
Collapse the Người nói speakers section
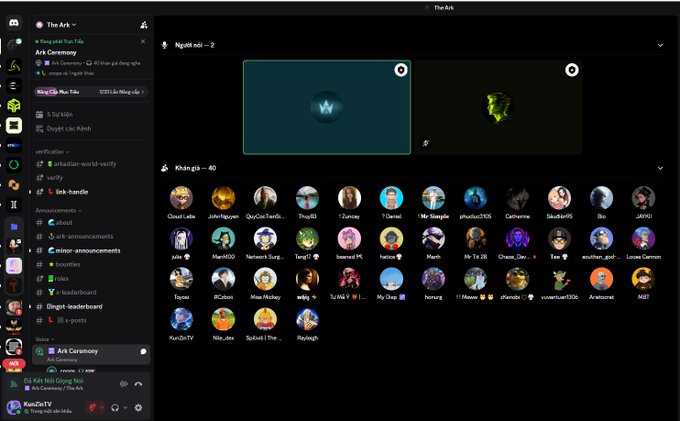pos(660,45)
